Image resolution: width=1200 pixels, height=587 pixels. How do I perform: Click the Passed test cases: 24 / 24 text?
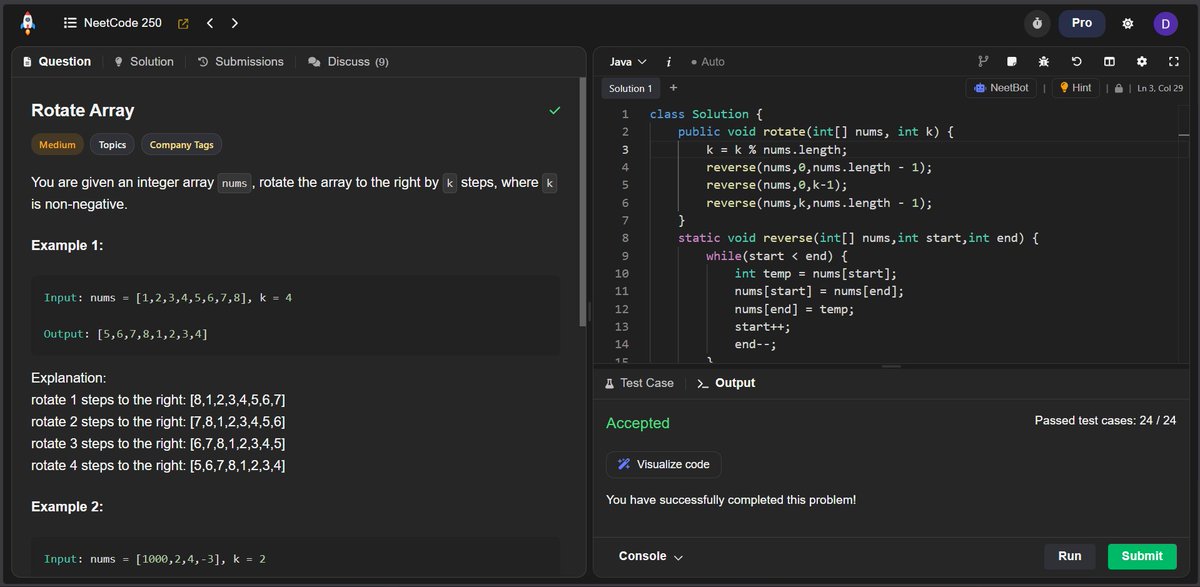coord(1105,421)
